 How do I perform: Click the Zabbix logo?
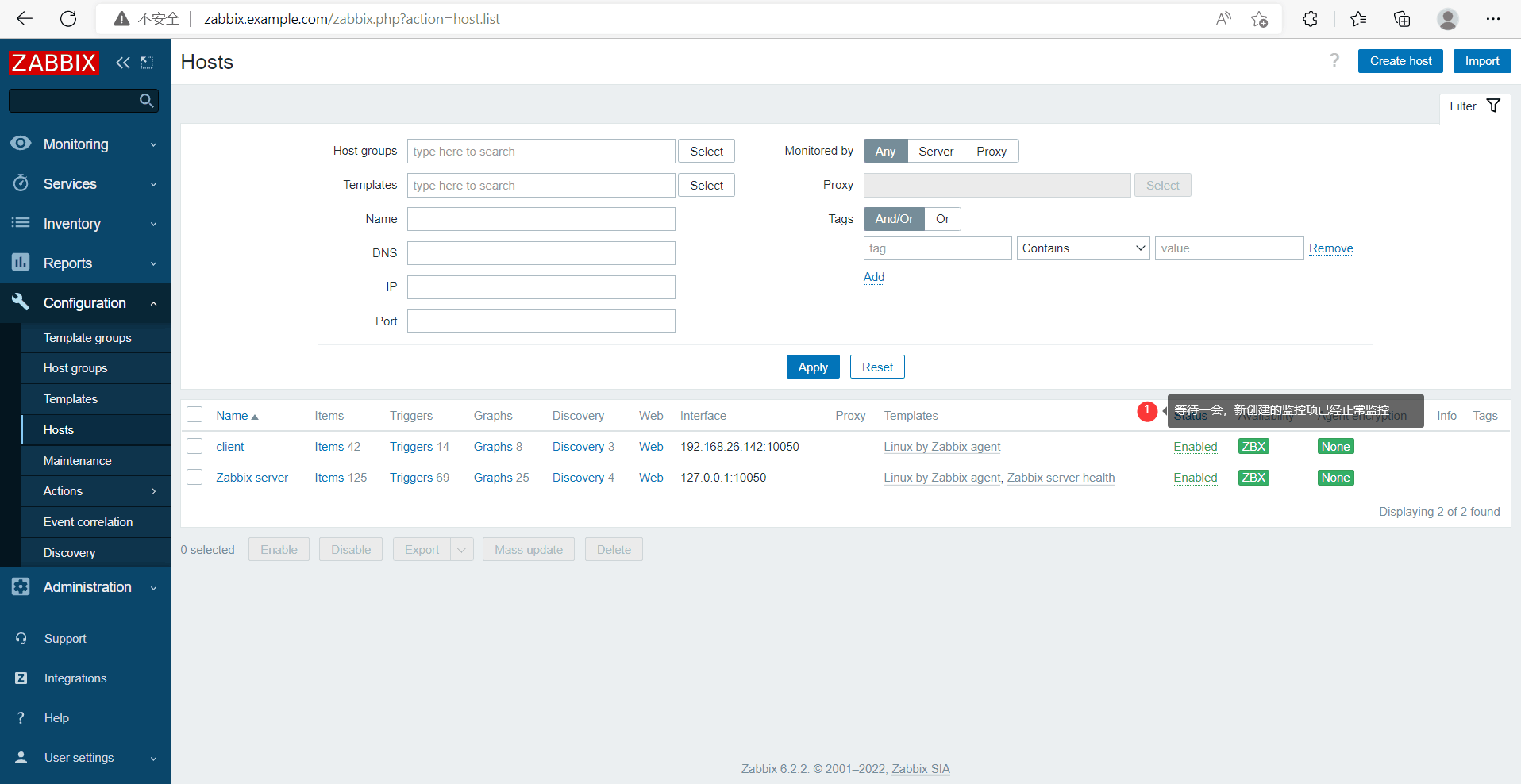point(54,63)
